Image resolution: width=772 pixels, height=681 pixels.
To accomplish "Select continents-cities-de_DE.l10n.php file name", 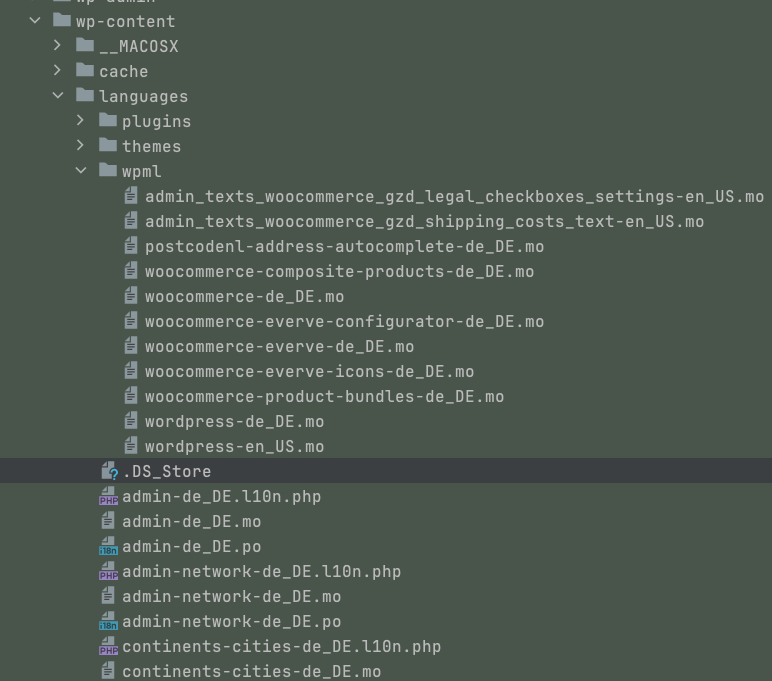I will click(x=282, y=648).
